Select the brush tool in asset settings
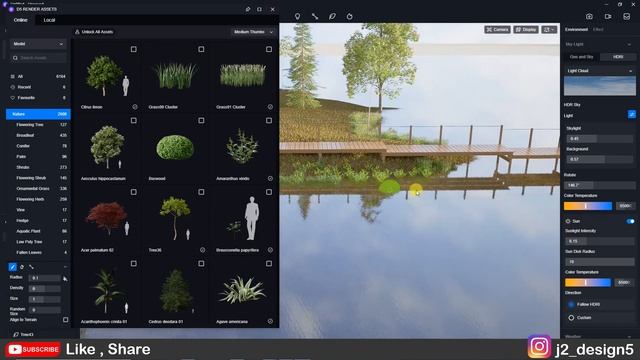This screenshot has width=640, height=360. 12,267
